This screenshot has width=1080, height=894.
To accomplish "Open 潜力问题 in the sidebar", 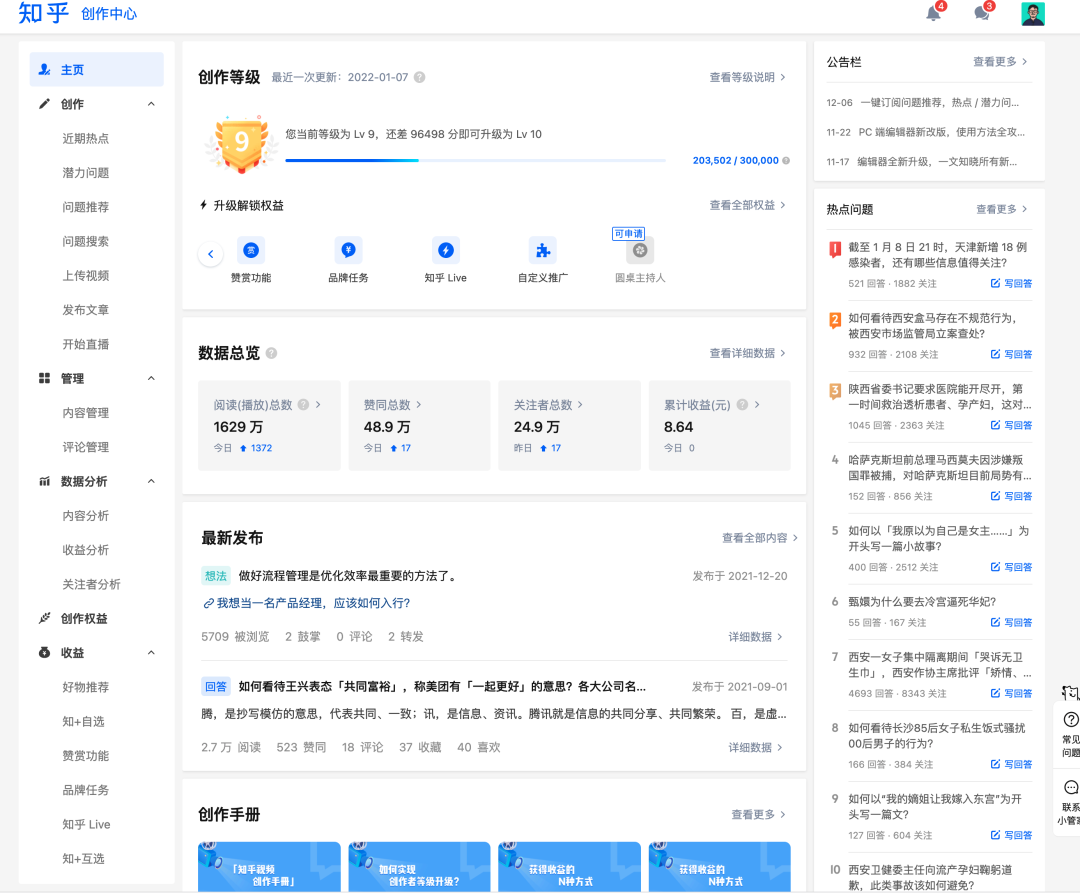I will coord(85,173).
